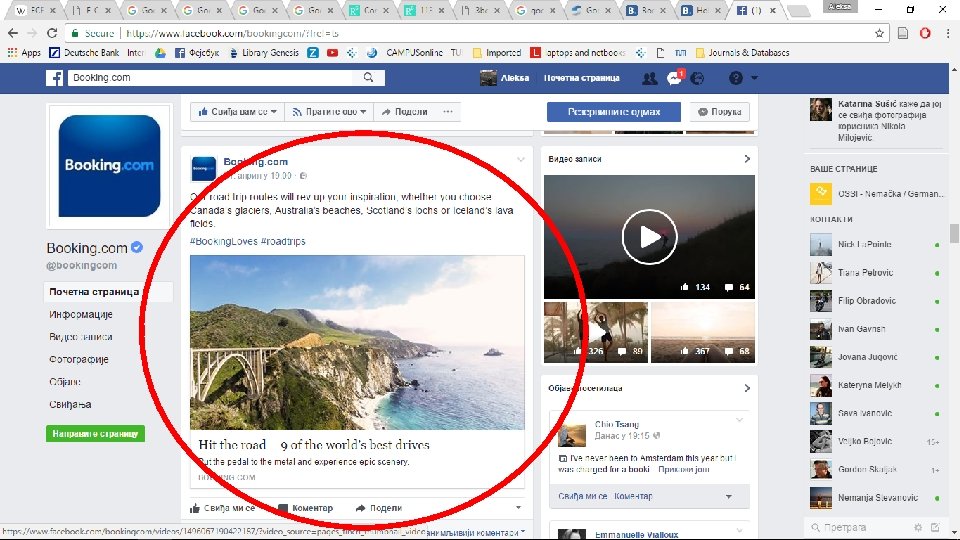960x540 pixels.
Task: Open chat with Nemanja Stevanovic
Action: 875,498
